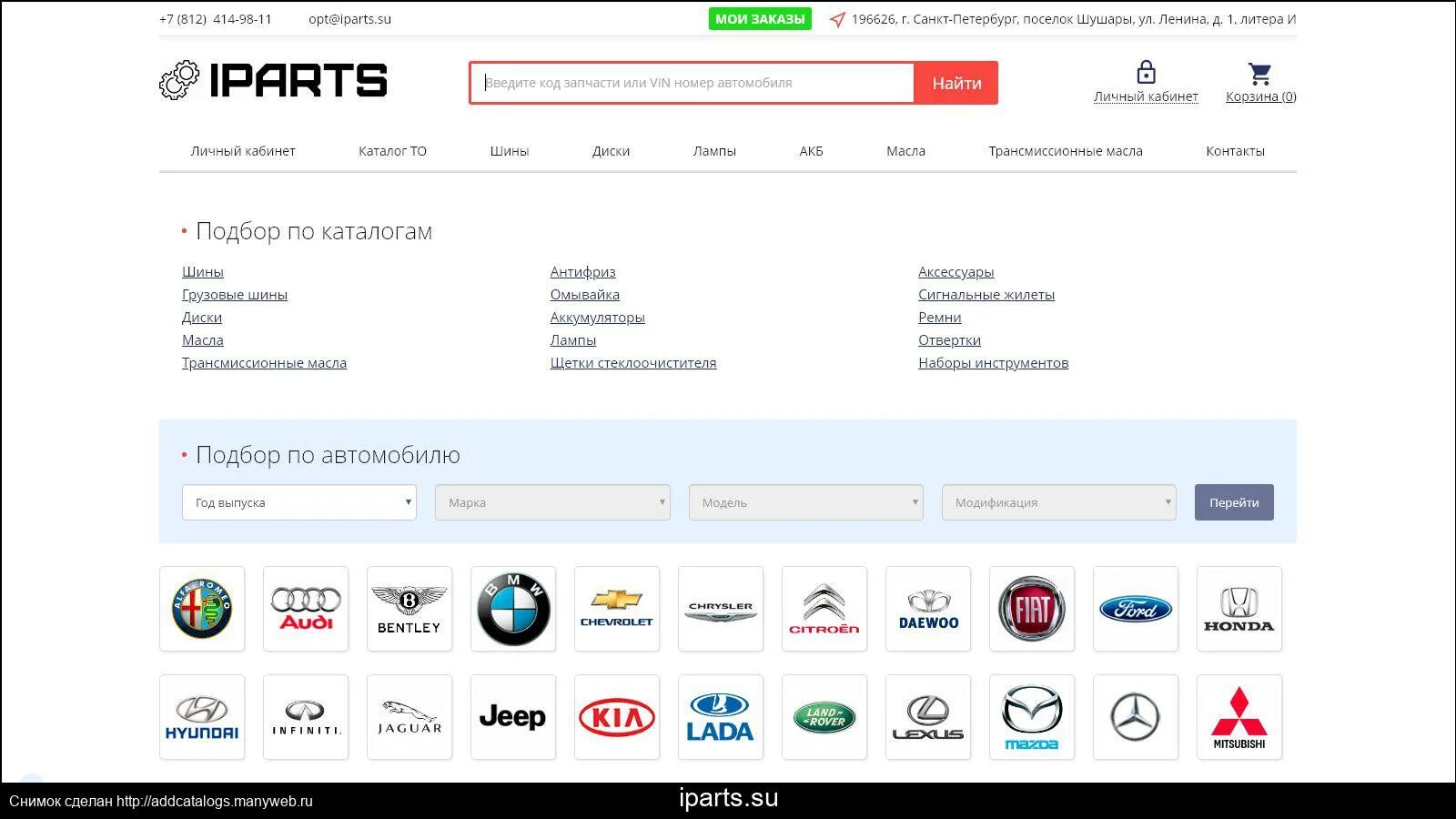Image resolution: width=1456 pixels, height=819 pixels.
Task: Go to Каталог ТО menu item
Action: tap(392, 151)
